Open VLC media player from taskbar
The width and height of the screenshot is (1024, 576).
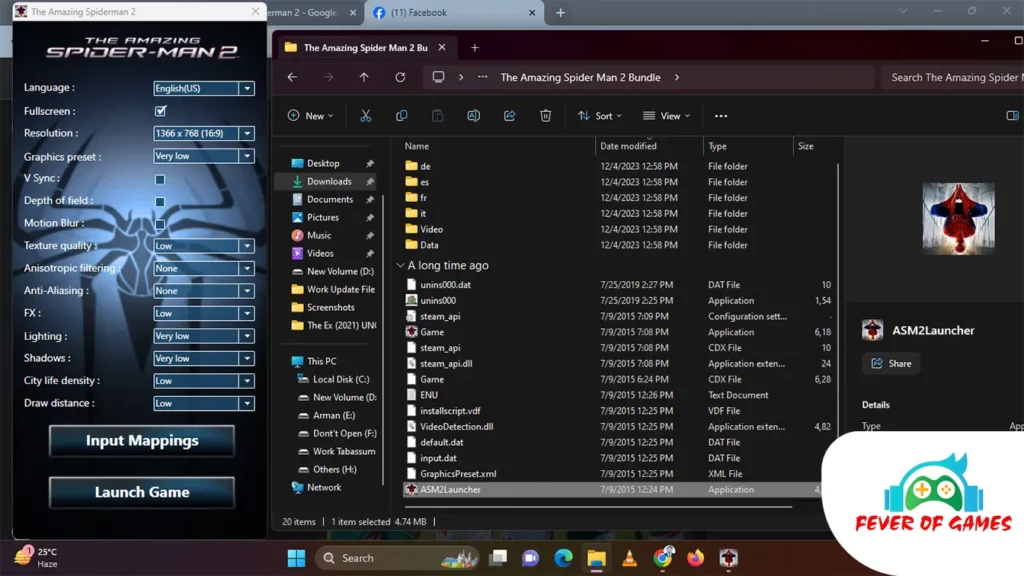(630, 558)
